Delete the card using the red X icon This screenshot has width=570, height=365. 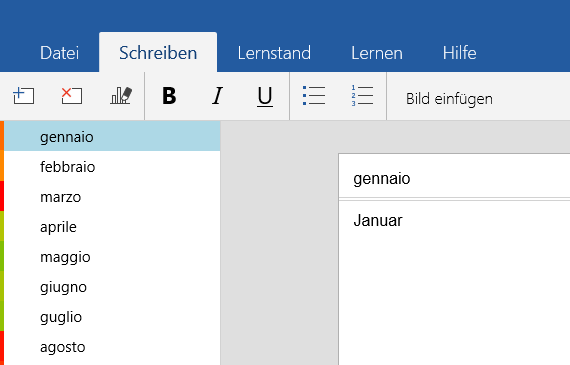tap(72, 96)
